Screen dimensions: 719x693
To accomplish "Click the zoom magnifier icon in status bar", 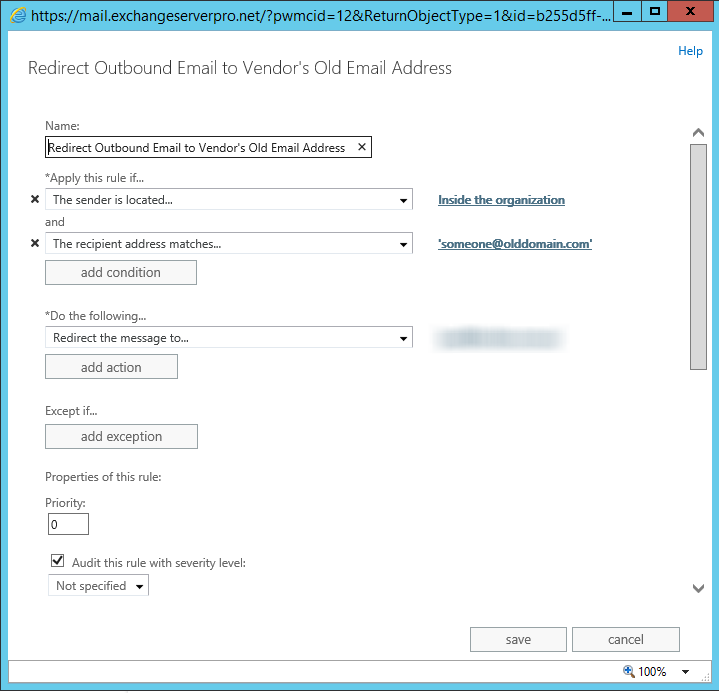I will tap(628, 671).
